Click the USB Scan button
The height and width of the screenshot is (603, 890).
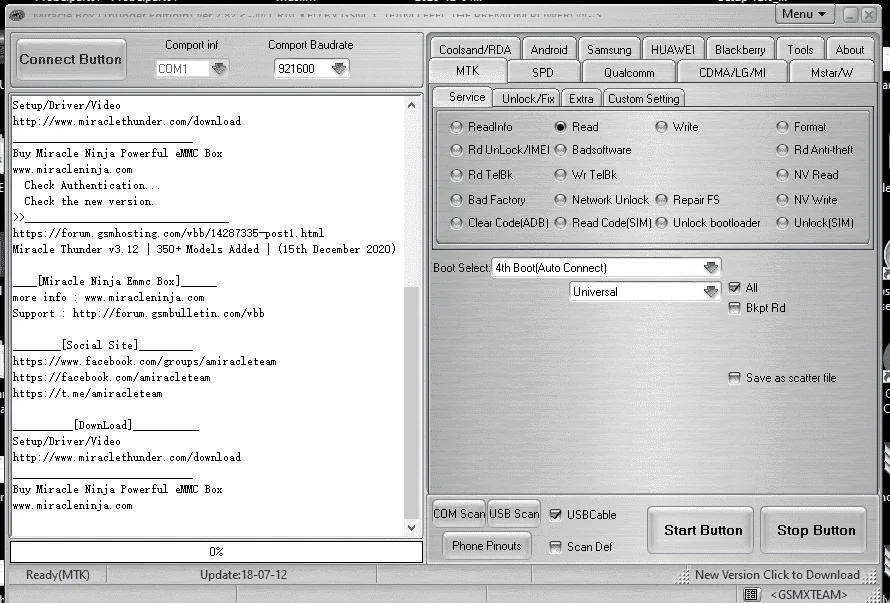[x=514, y=514]
